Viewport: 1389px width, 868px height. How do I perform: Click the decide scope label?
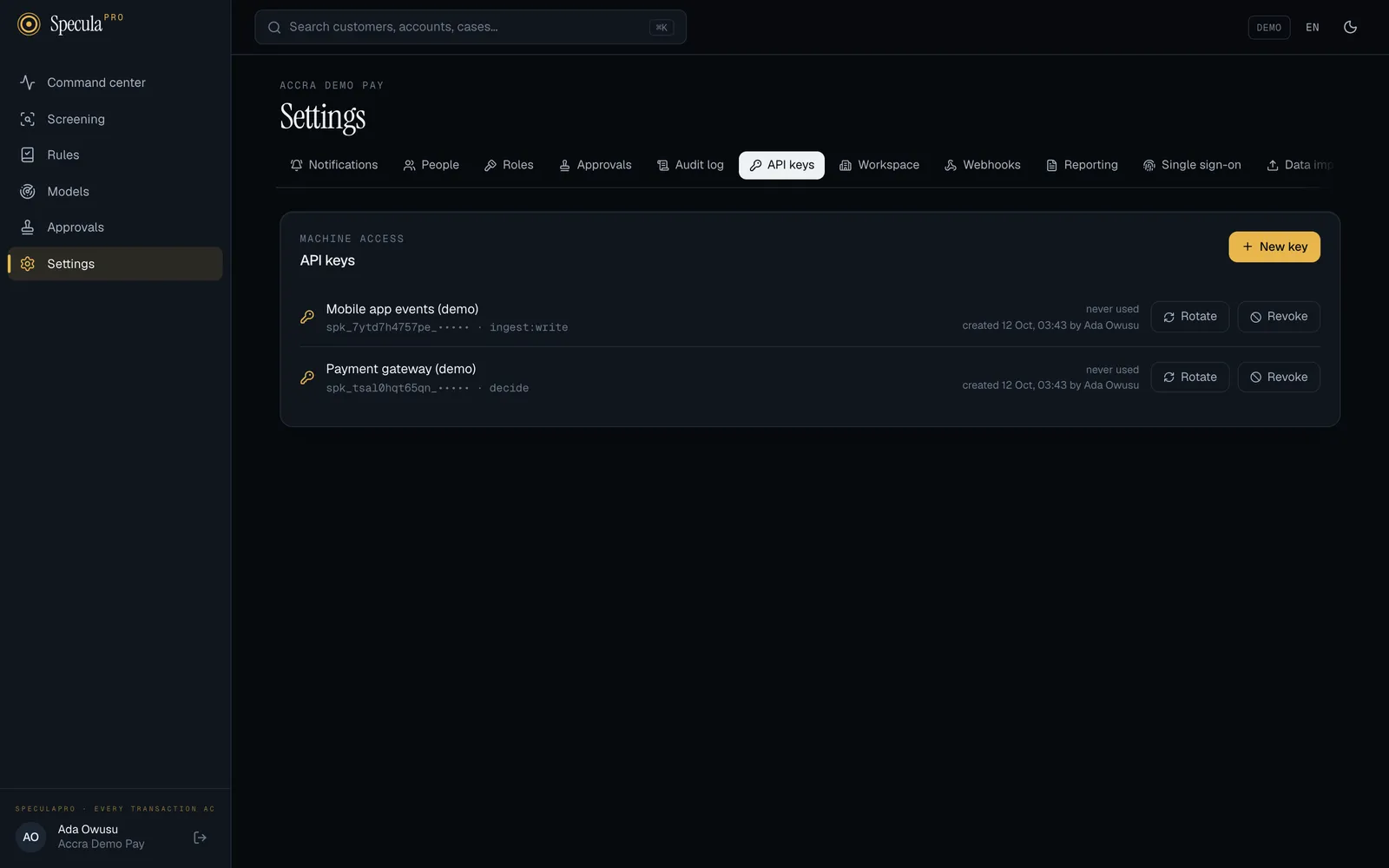pyautogui.click(x=509, y=388)
